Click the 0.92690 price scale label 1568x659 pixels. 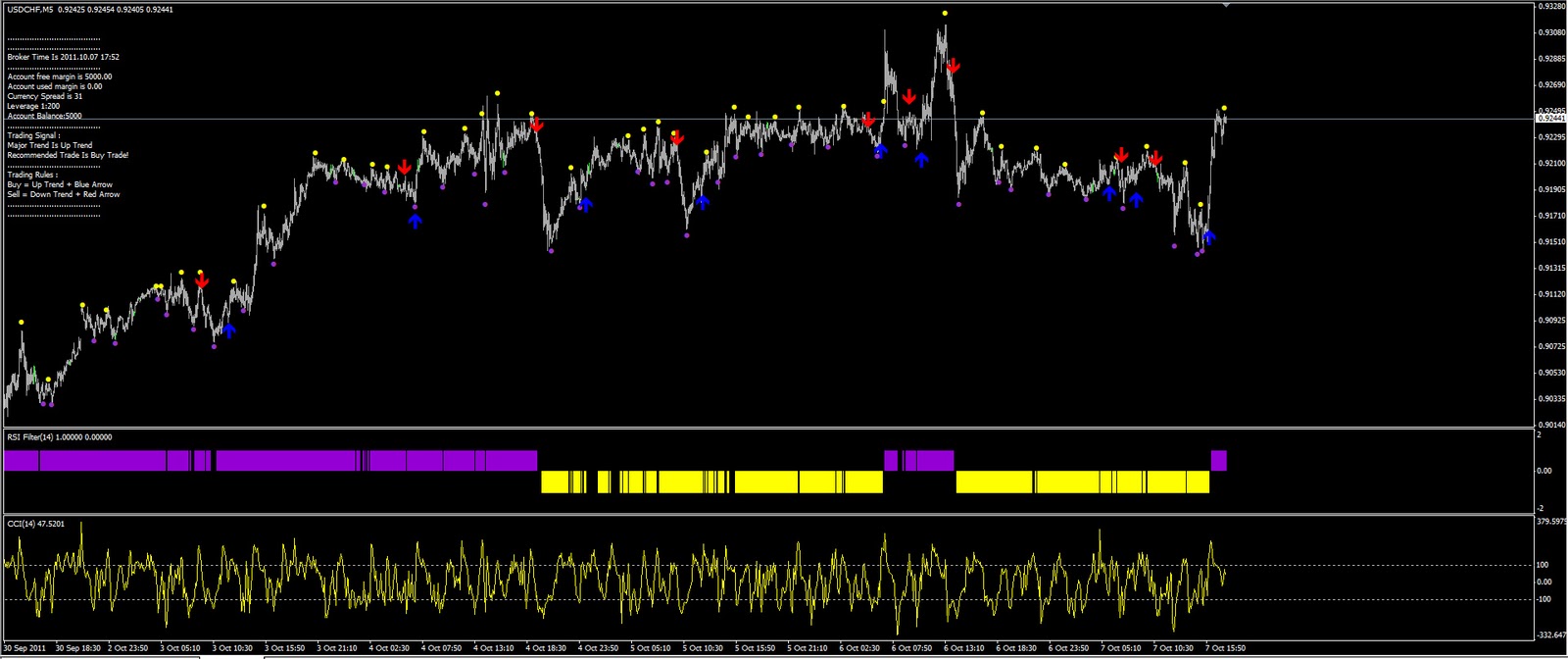[x=1551, y=84]
